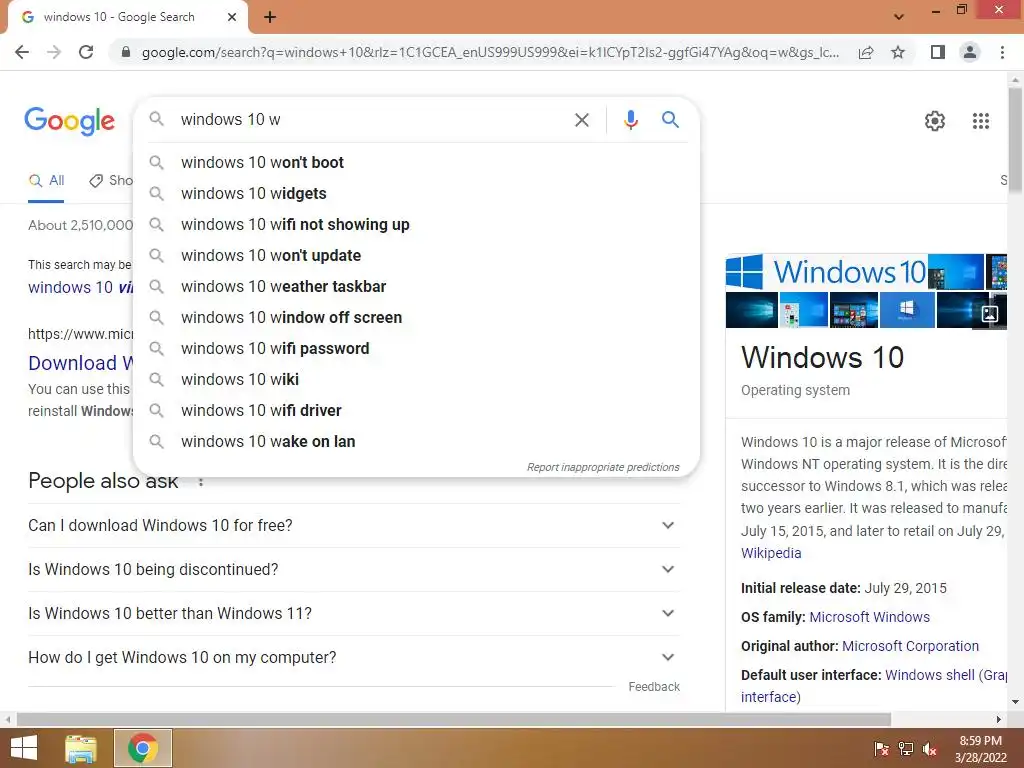Select suggestion windows 10 won't boot
This screenshot has height=768, width=1024.
click(x=416, y=163)
